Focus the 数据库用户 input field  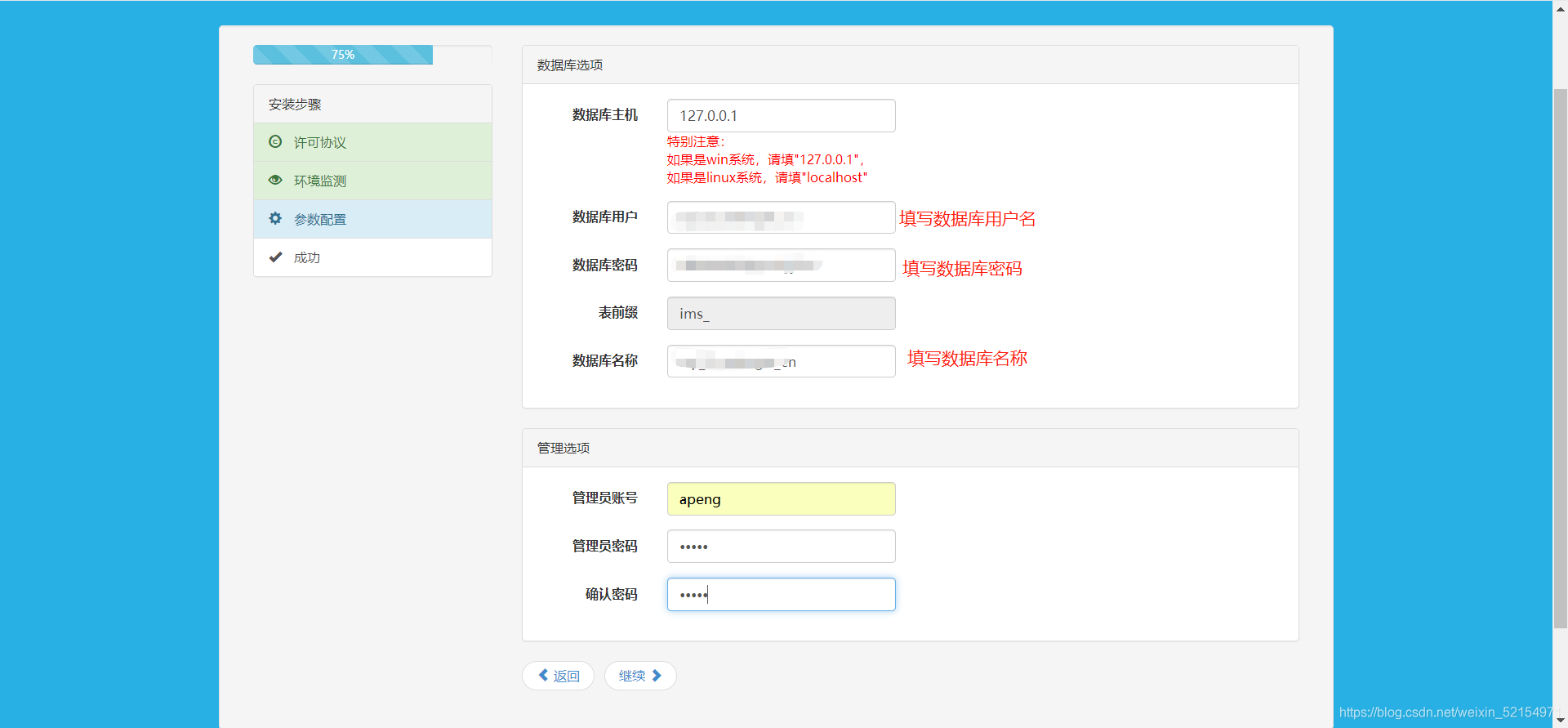pyautogui.click(x=781, y=217)
